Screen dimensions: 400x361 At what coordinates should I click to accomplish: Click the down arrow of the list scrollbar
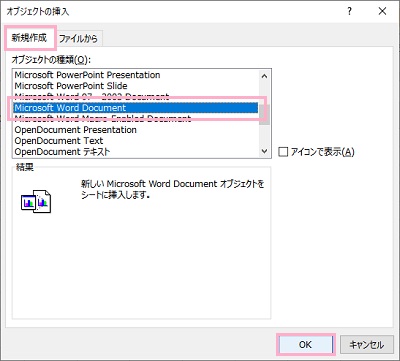click(x=265, y=151)
